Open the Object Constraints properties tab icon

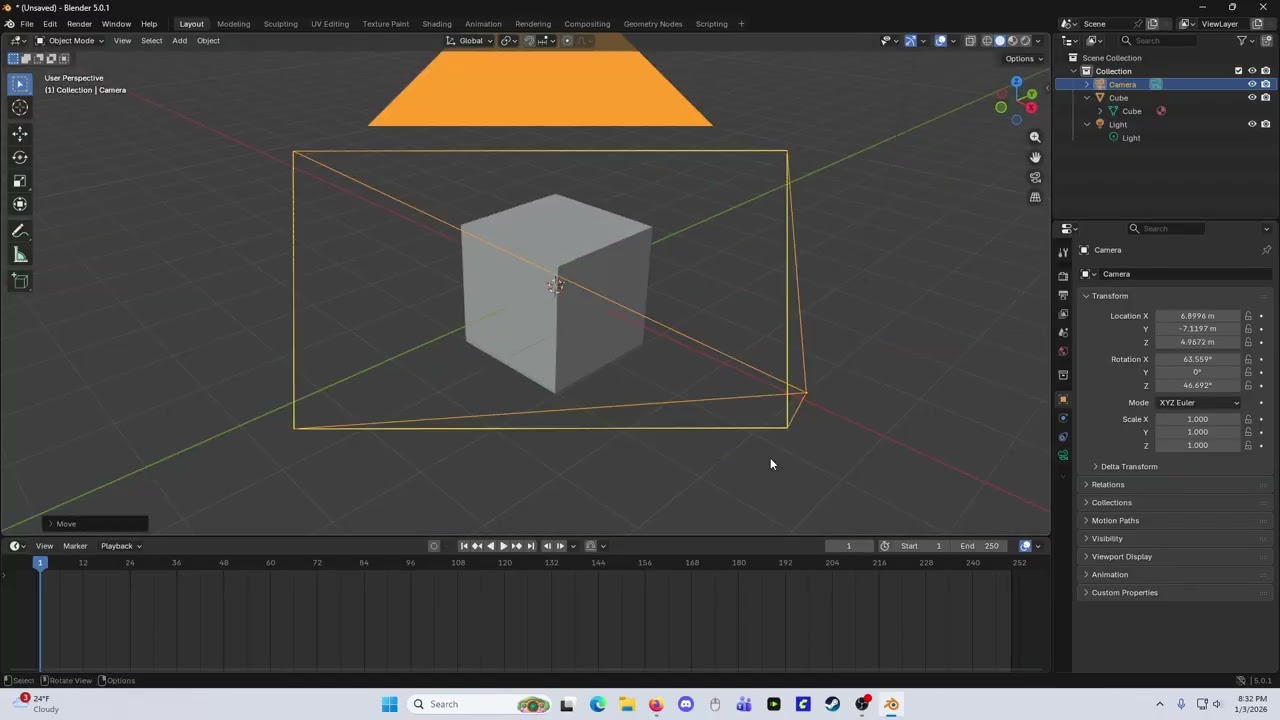(1063, 437)
